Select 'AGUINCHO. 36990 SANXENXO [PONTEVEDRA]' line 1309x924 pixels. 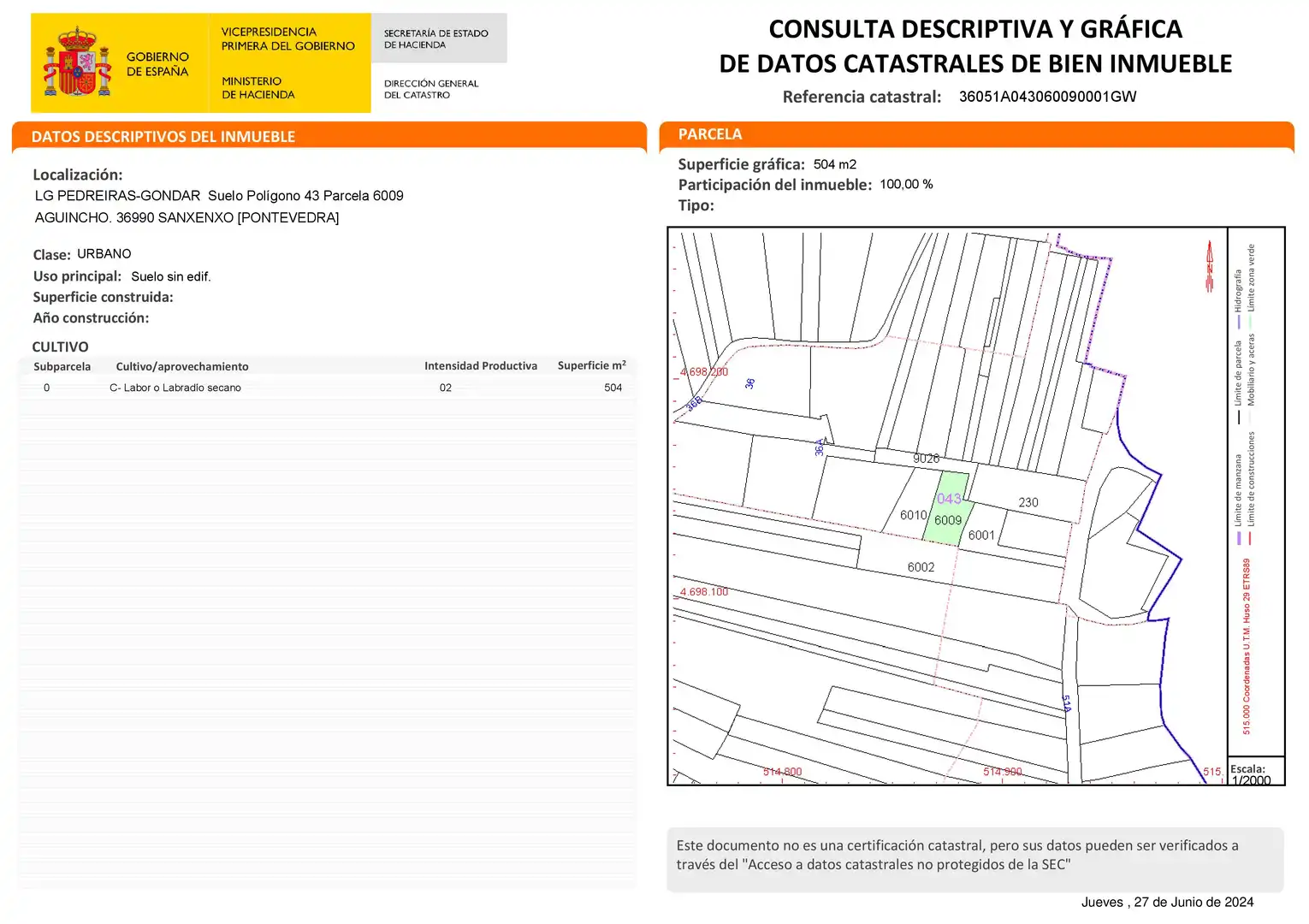187,218
